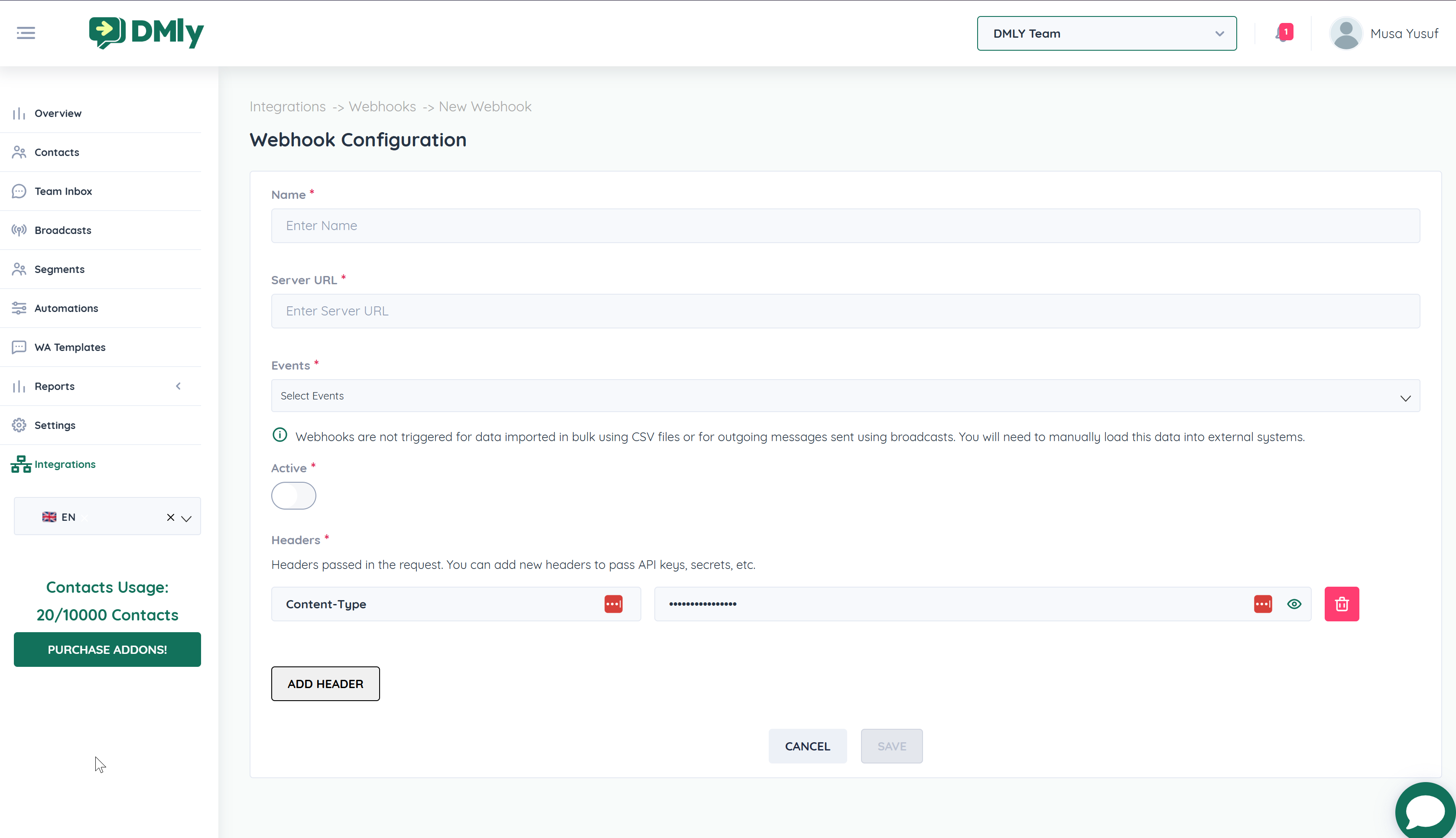This screenshot has width=1456, height=838.
Task: Expand the Select Events dropdown
Action: coord(845,396)
